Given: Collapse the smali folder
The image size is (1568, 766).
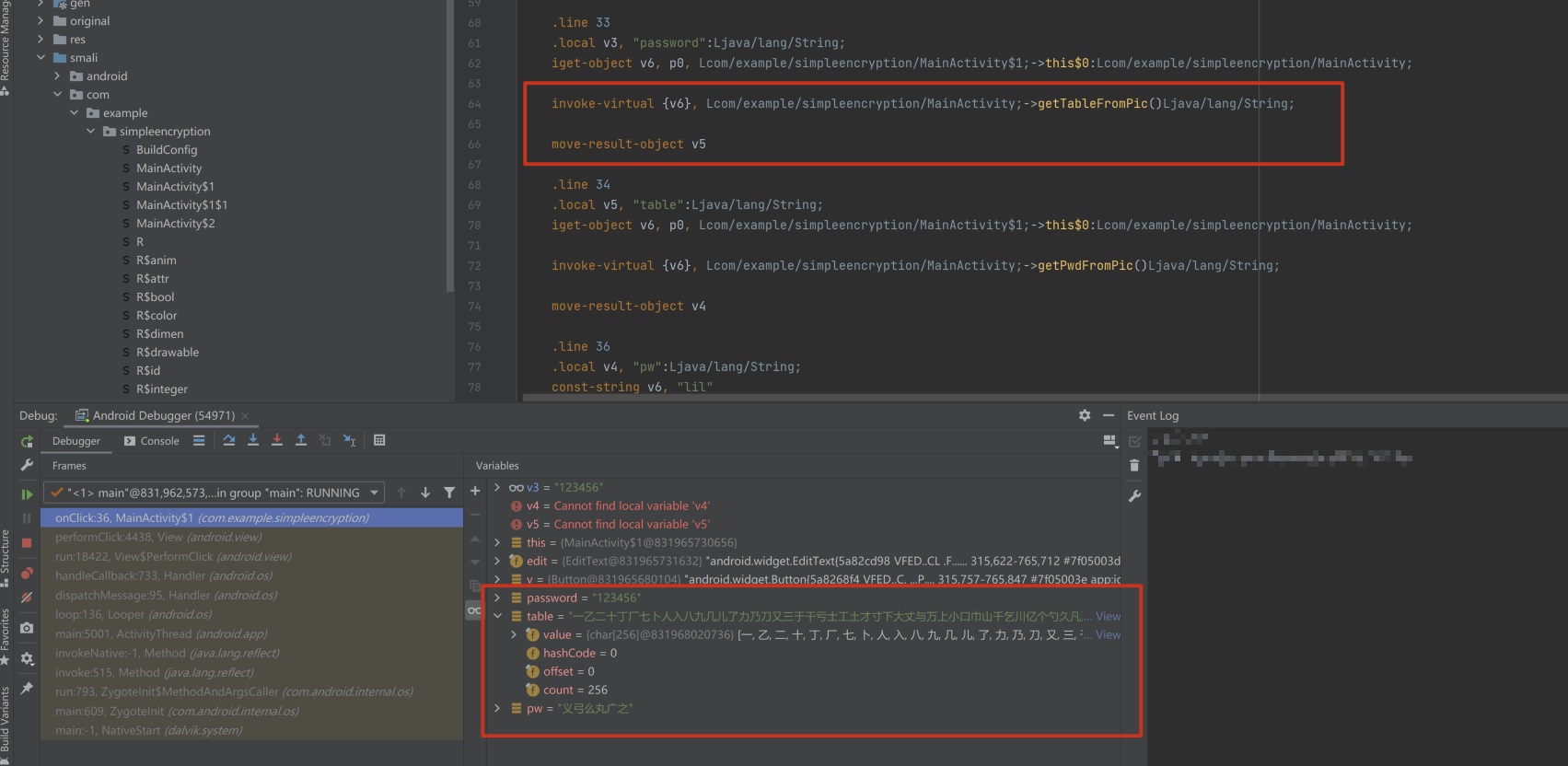Looking at the screenshot, I should [41, 57].
